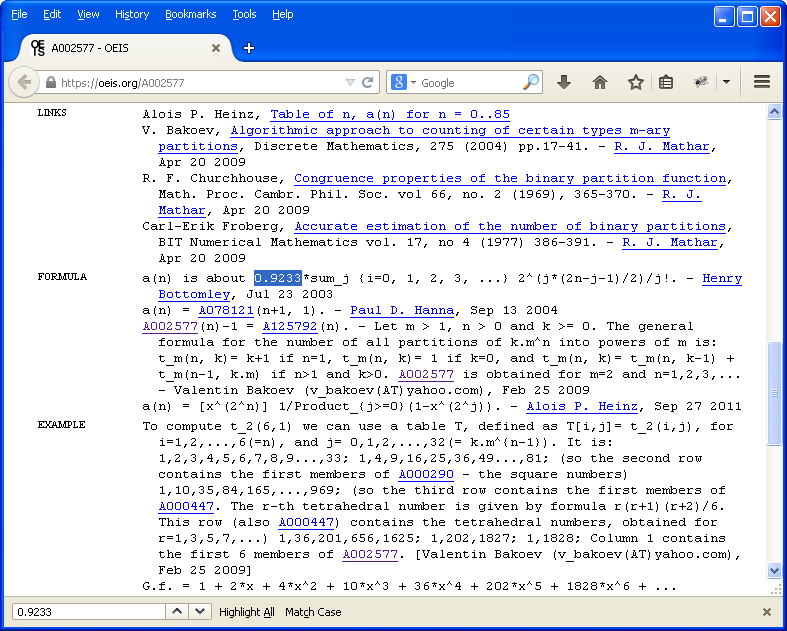Click the EXAMPLE section label
This screenshot has height=631, width=787.
tap(61, 425)
